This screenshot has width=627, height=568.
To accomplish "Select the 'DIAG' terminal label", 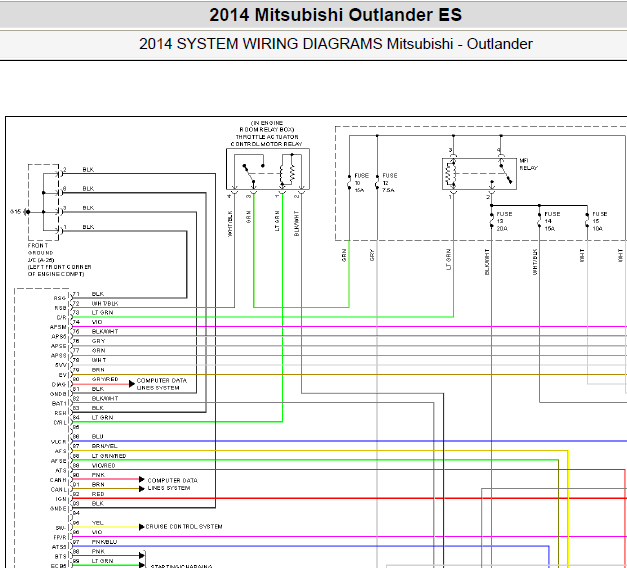I will (x=59, y=384).
